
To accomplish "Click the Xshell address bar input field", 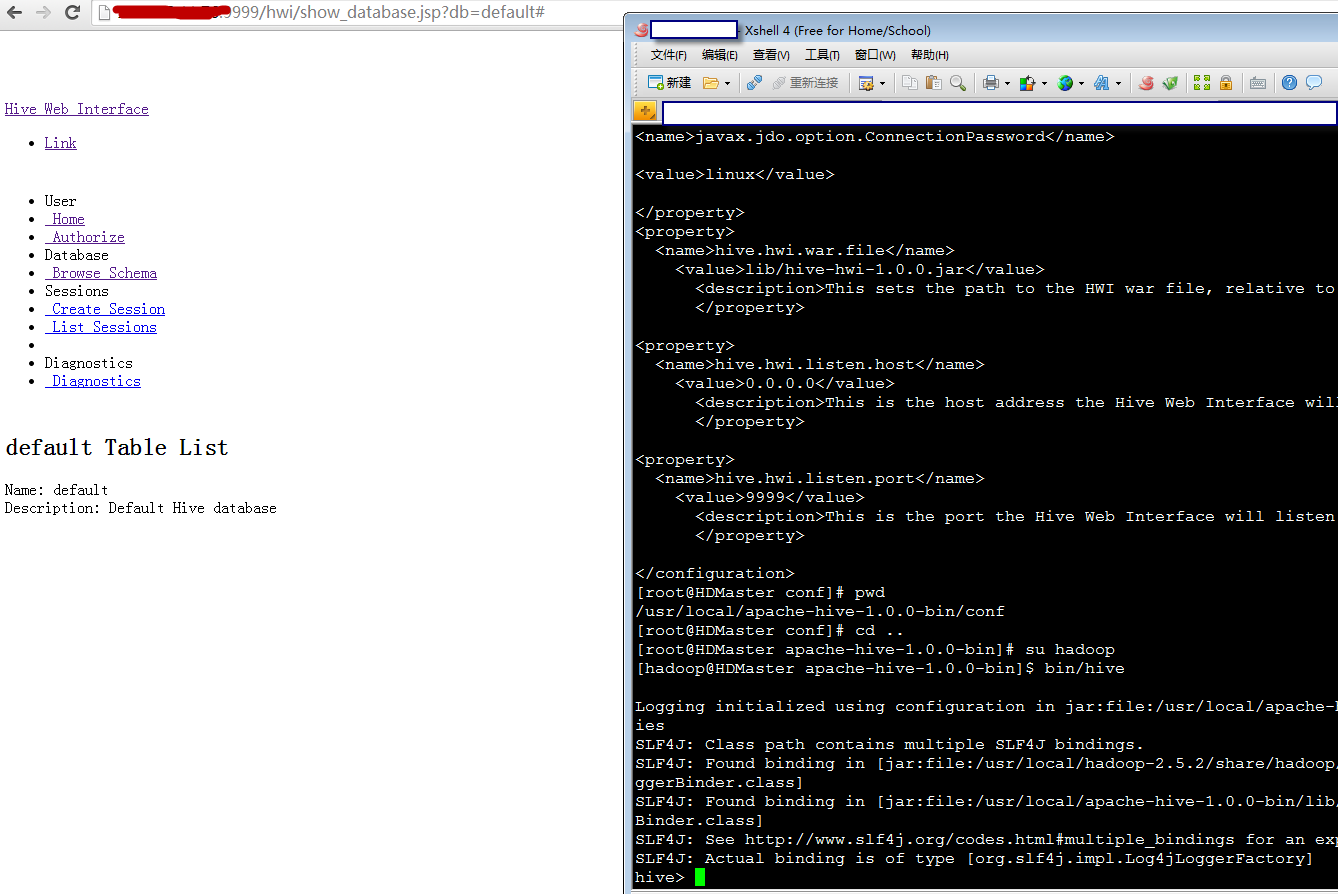I will 999,112.
